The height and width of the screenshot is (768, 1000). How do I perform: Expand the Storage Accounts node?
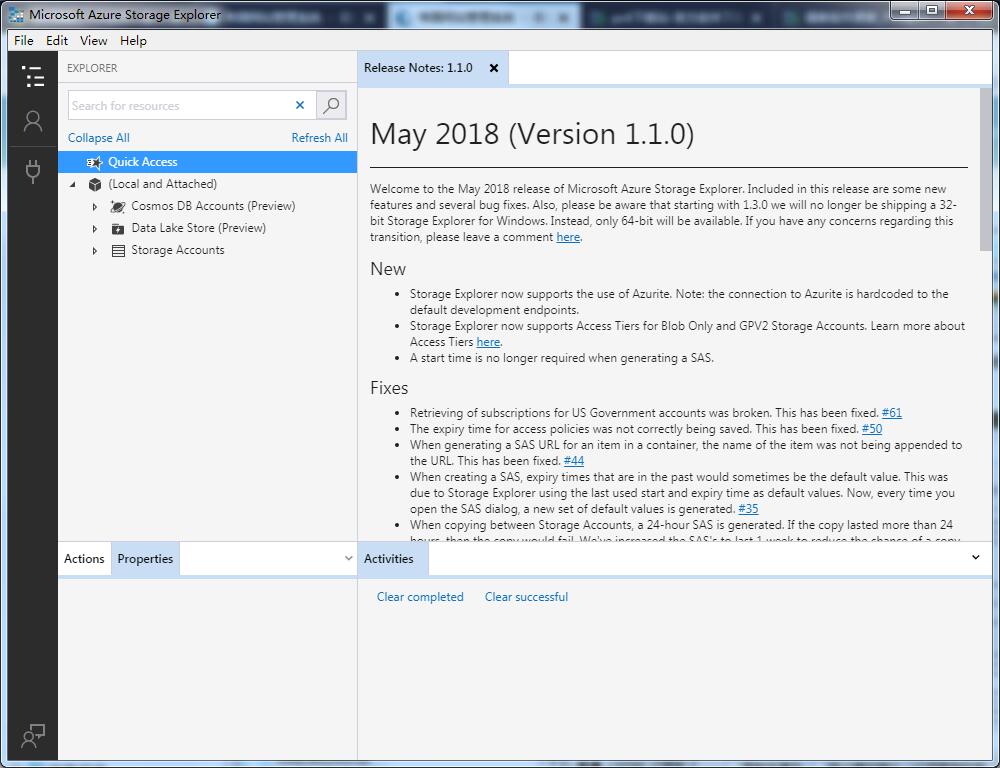95,251
